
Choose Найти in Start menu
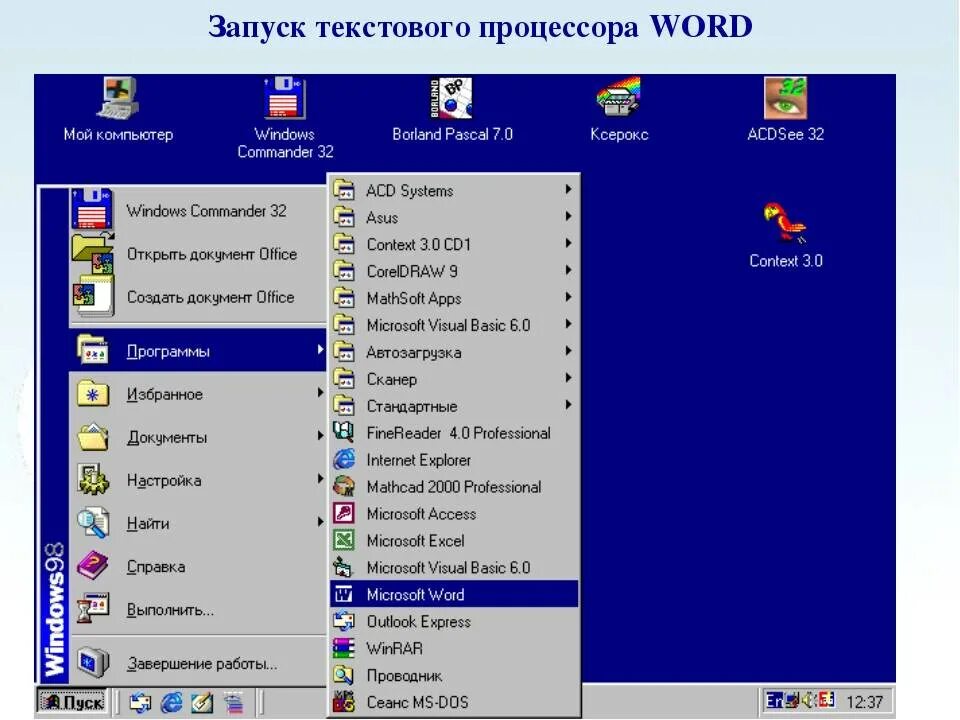point(197,523)
